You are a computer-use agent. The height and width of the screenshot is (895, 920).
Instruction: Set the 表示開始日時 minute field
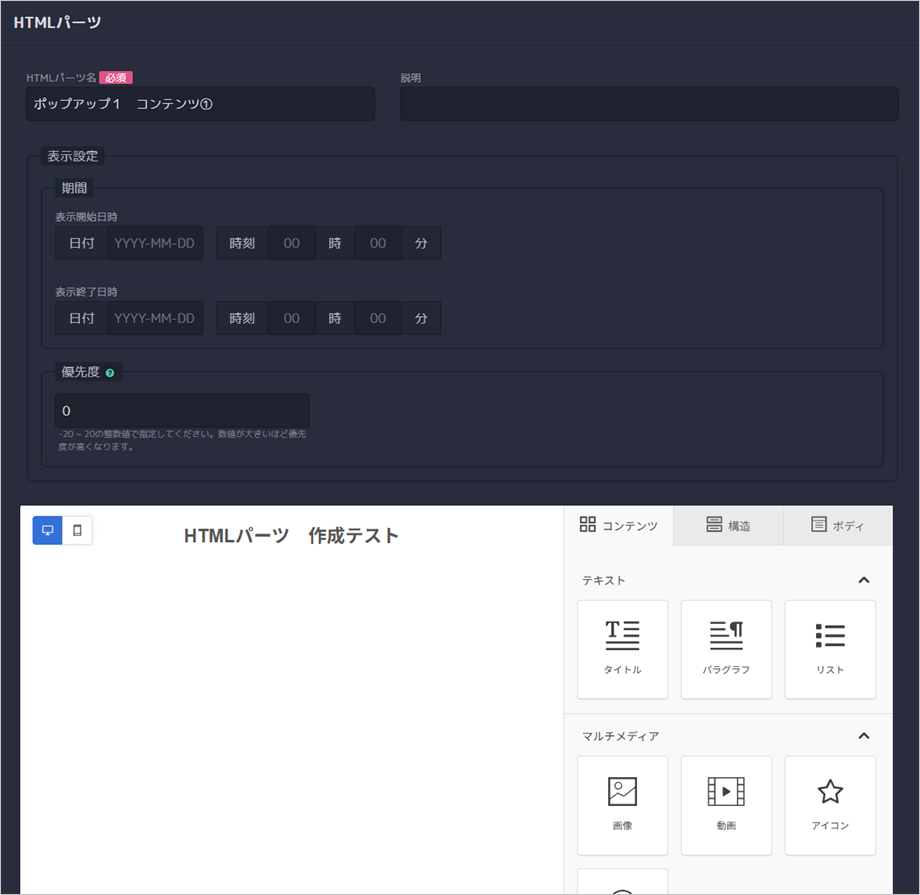378,243
